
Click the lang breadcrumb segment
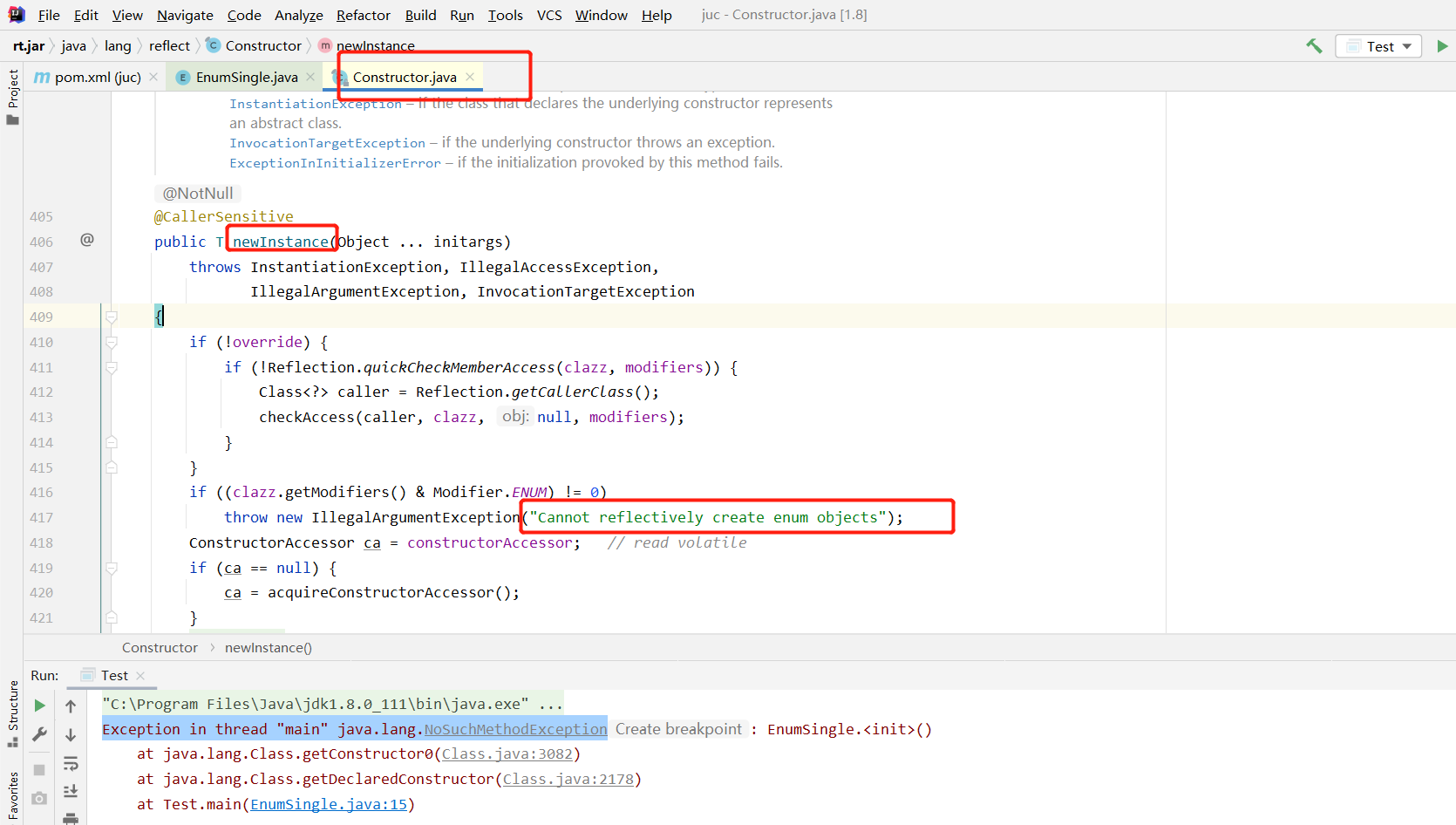[x=118, y=45]
